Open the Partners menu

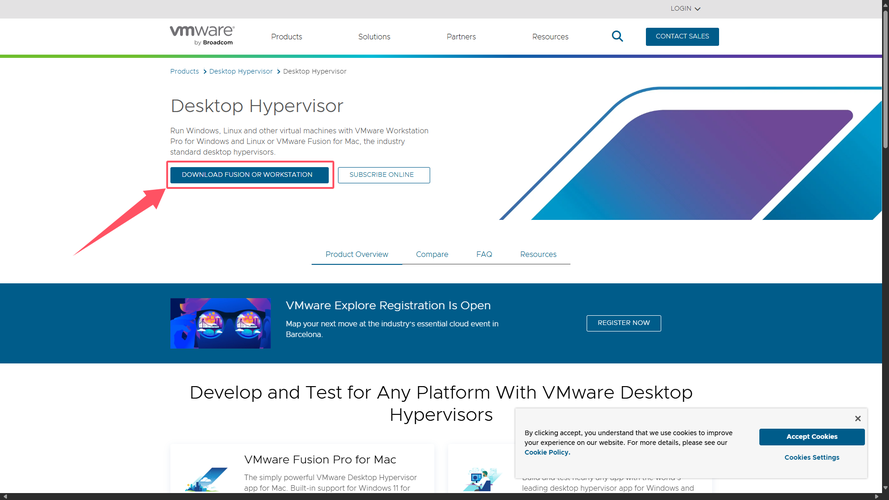pyautogui.click(x=461, y=37)
